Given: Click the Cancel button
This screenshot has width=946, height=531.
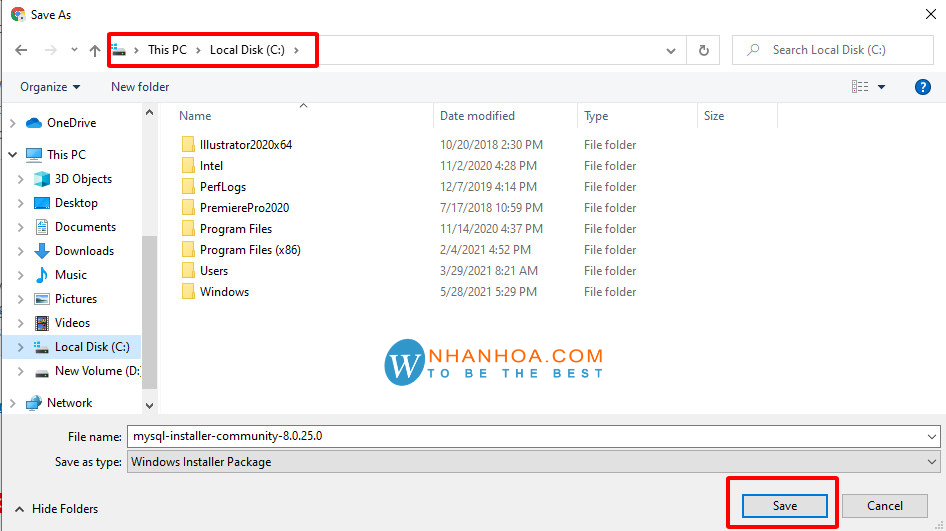Looking at the screenshot, I should (884, 506).
